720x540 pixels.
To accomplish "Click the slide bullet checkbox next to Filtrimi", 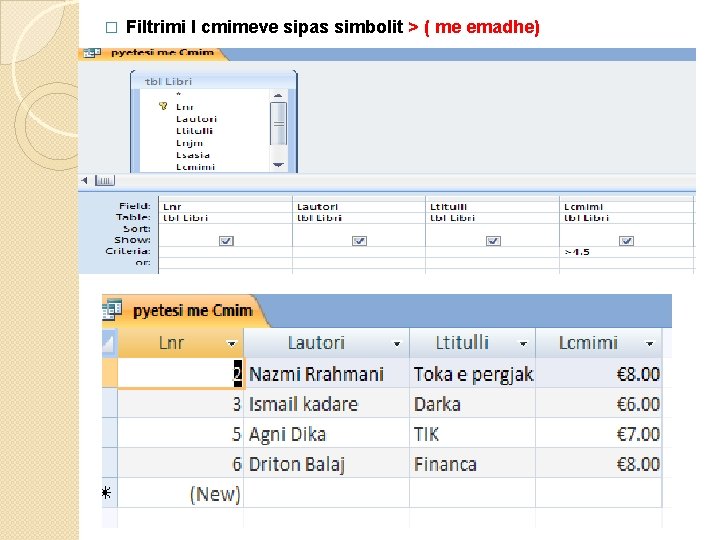I will click(x=111, y=28).
